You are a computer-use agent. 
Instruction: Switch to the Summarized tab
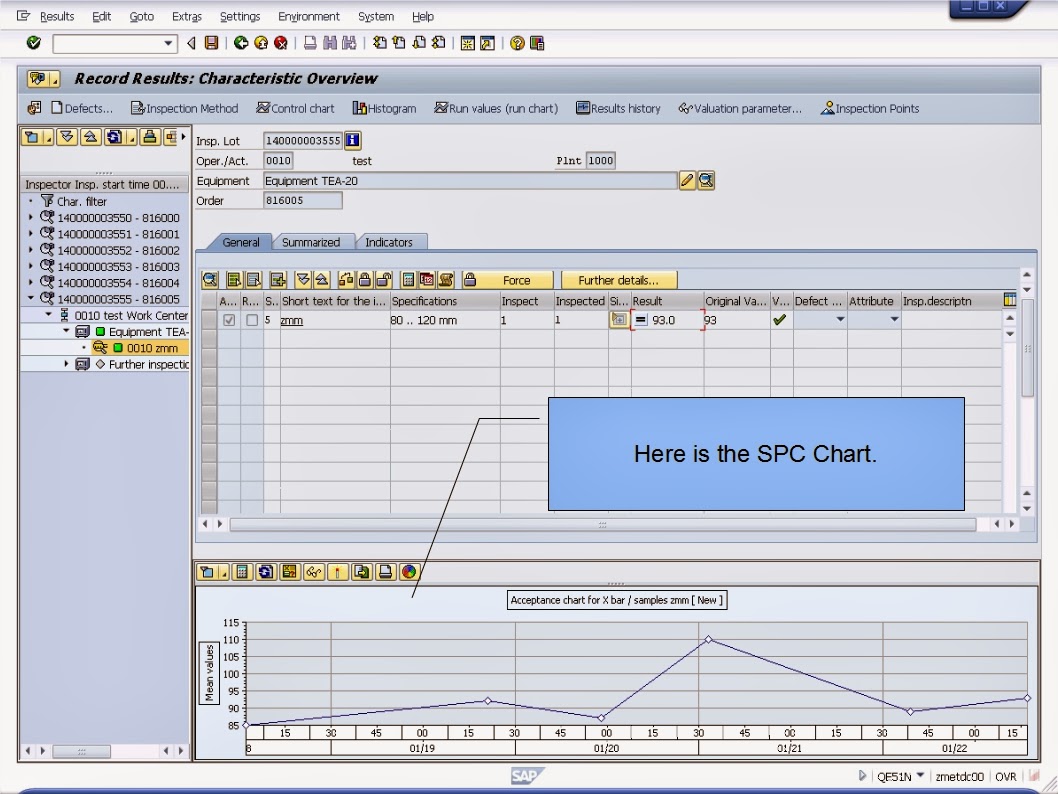pyautogui.click(x=313, y=241)
